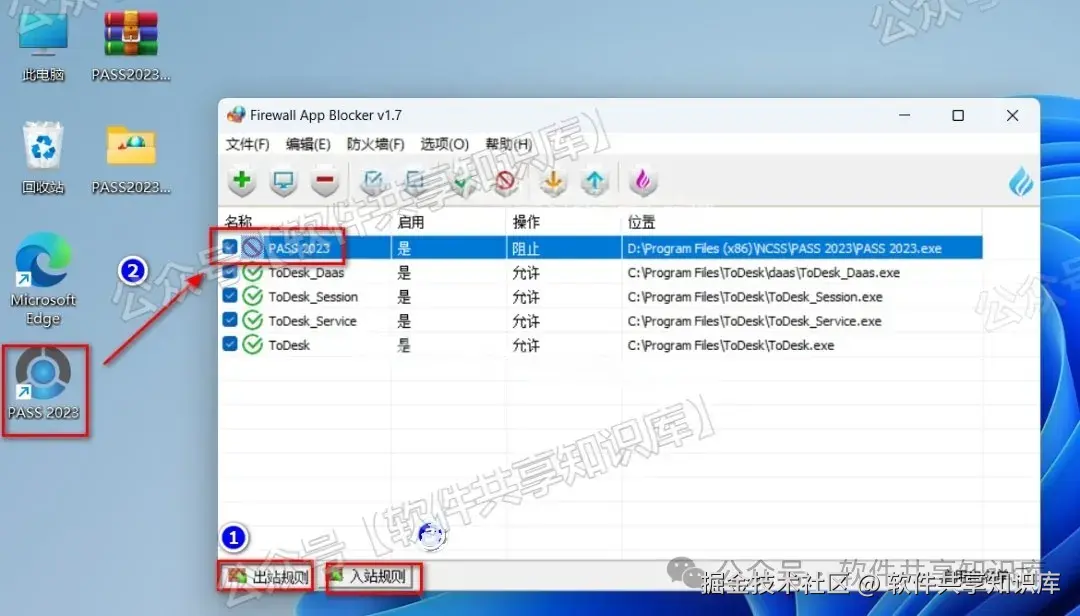Select the PASS 2023 rule name
The height and width of the screenshot is (616, 1080).
pos(299,249)
